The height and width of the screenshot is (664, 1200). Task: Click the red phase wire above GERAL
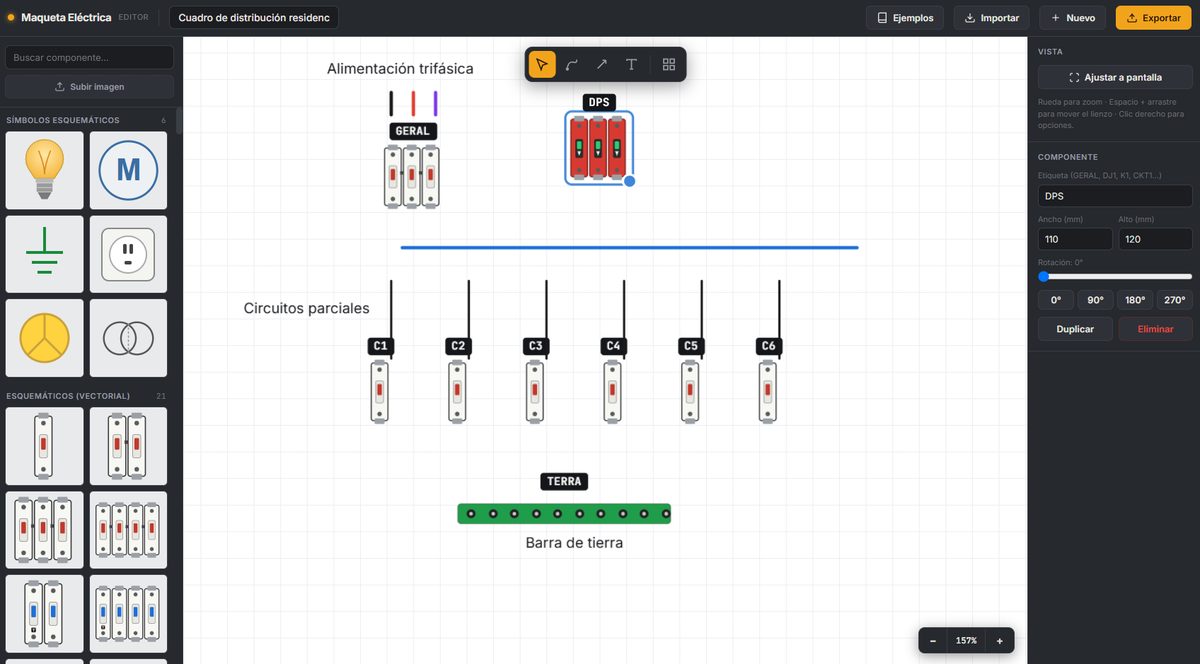413,103
